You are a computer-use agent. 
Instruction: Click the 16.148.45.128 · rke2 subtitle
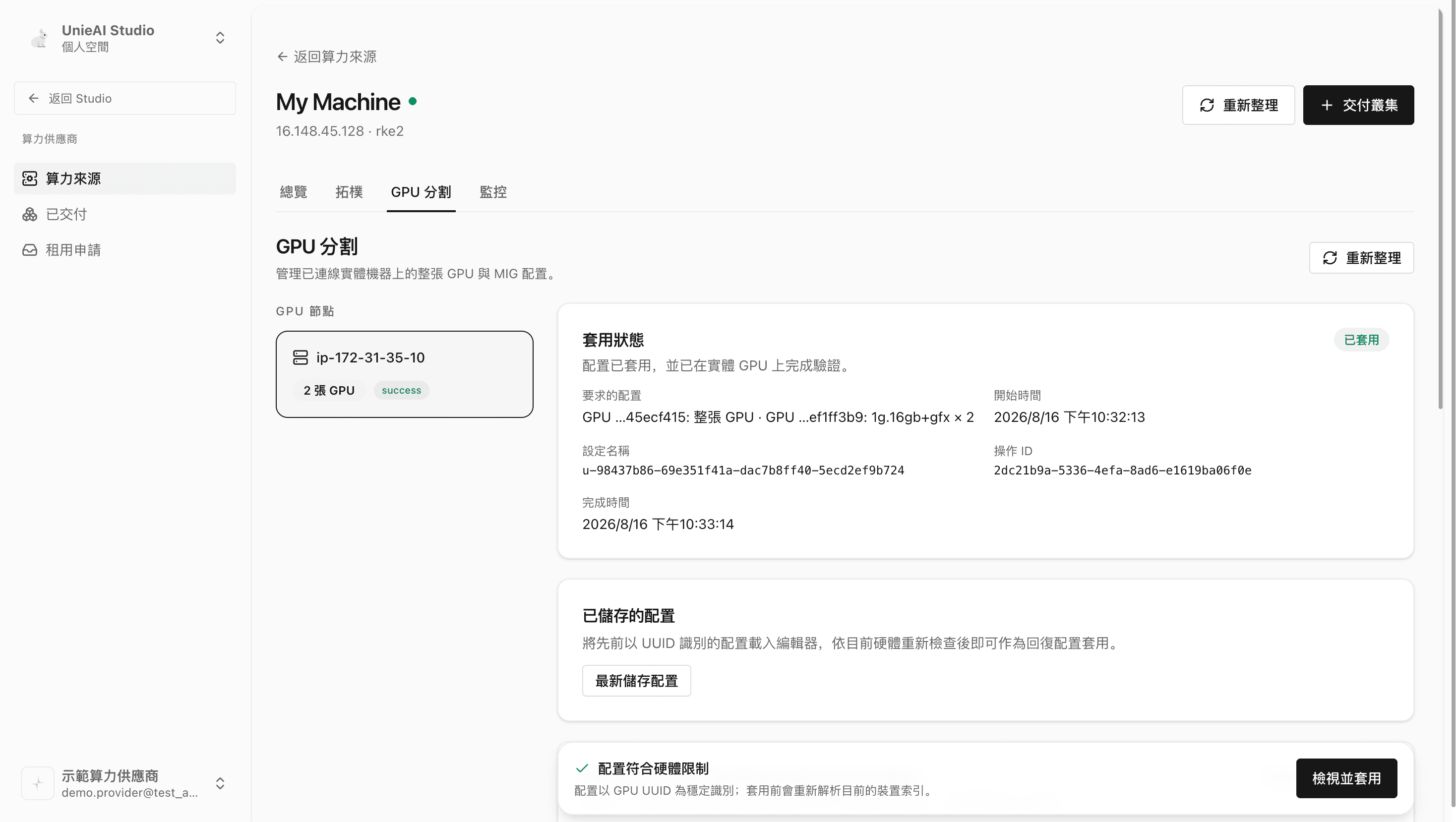pos(340,131)
